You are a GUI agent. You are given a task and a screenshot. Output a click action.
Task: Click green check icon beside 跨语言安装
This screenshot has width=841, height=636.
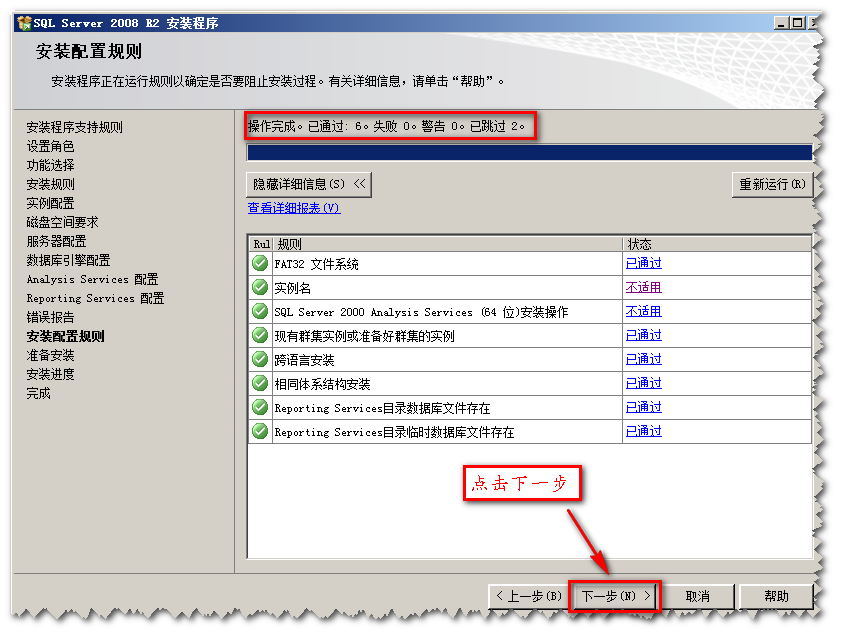pos(260,359)
